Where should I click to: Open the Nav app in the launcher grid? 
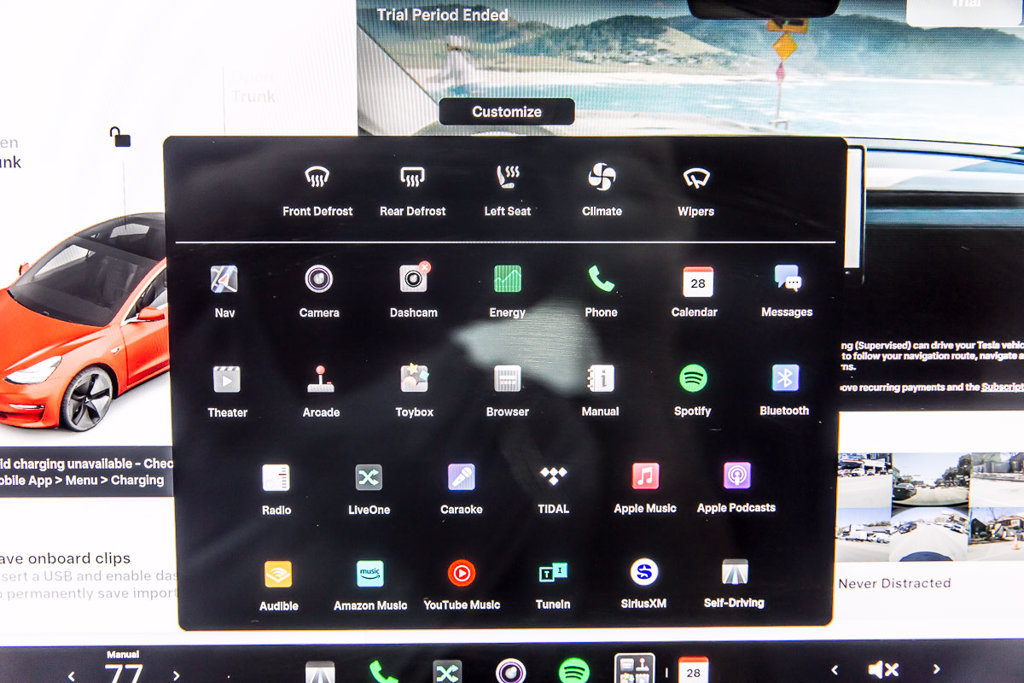(224, 279)
